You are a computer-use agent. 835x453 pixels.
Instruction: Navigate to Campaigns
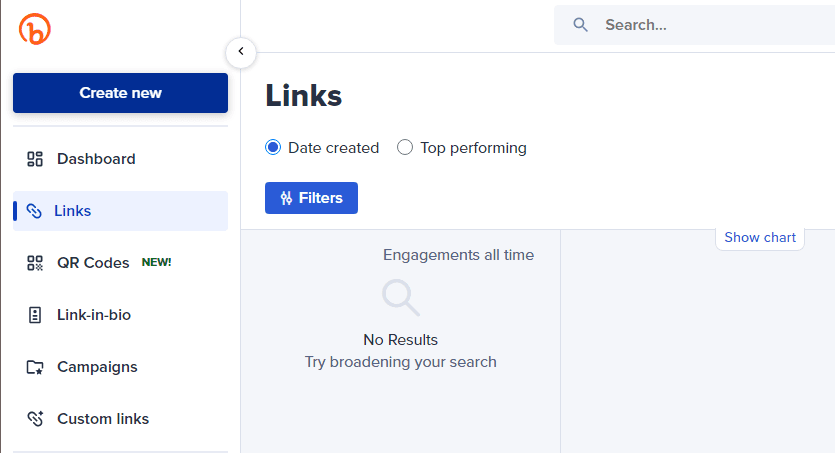97,367
